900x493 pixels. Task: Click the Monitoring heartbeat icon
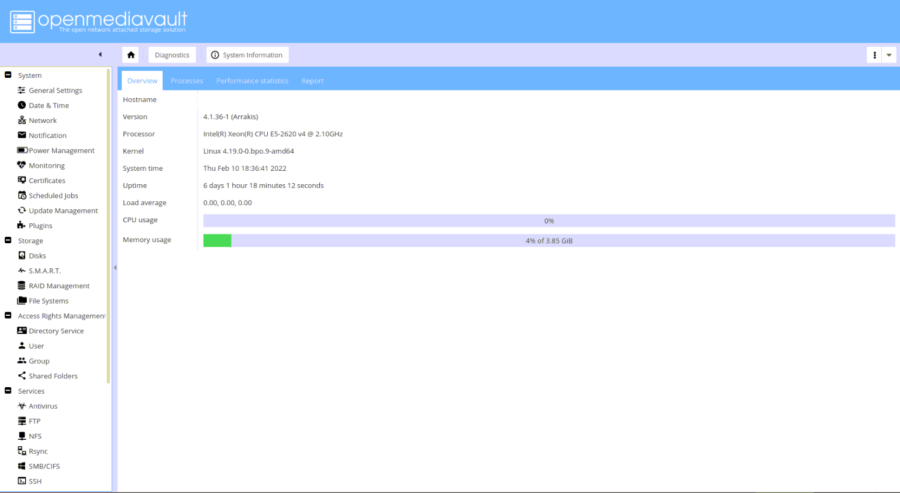click(22, 165)
